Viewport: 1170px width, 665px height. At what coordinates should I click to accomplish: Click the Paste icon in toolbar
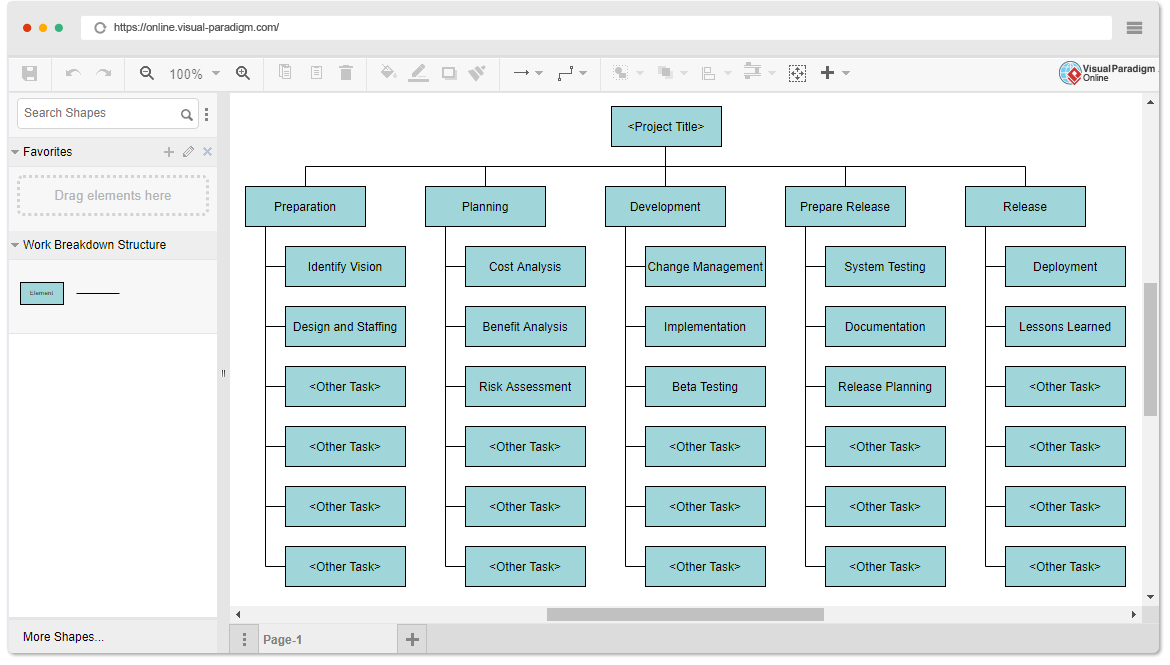click(316, 72)
